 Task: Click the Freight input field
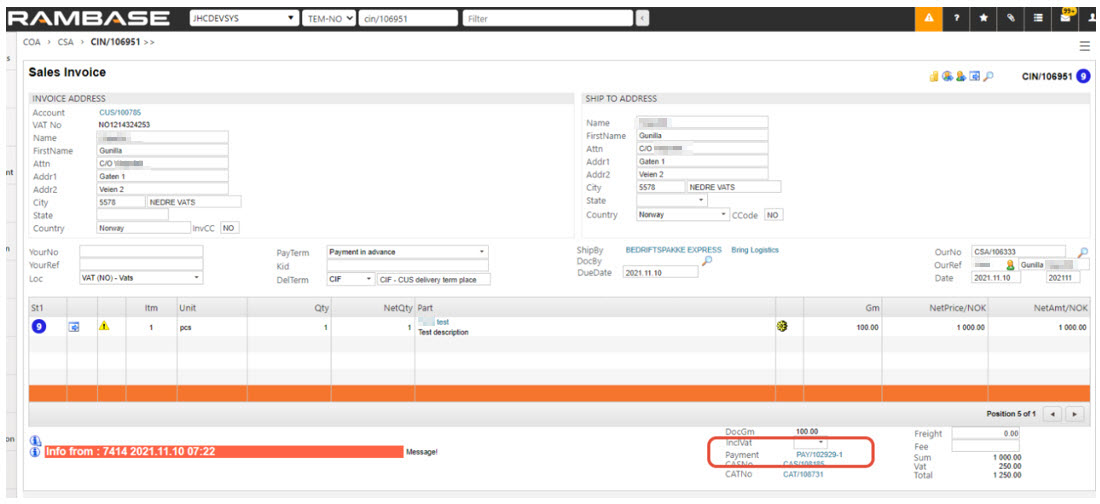point(985,433)
